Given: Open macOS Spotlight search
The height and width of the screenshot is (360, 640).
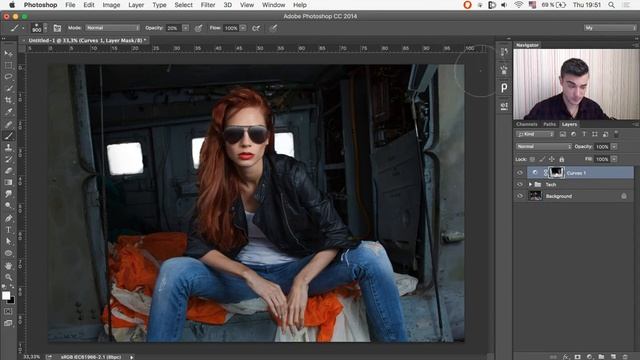Looking at the screenshot, I should pyautogui.click(x=611, y=5).
